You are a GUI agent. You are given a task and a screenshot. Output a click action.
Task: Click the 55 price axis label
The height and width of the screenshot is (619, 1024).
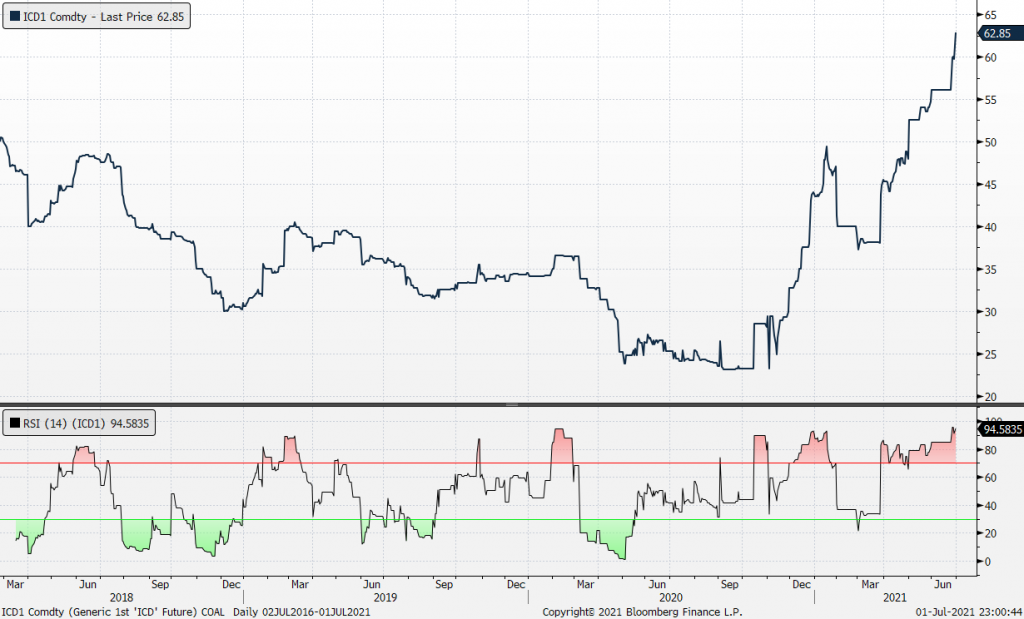[991, 100]
